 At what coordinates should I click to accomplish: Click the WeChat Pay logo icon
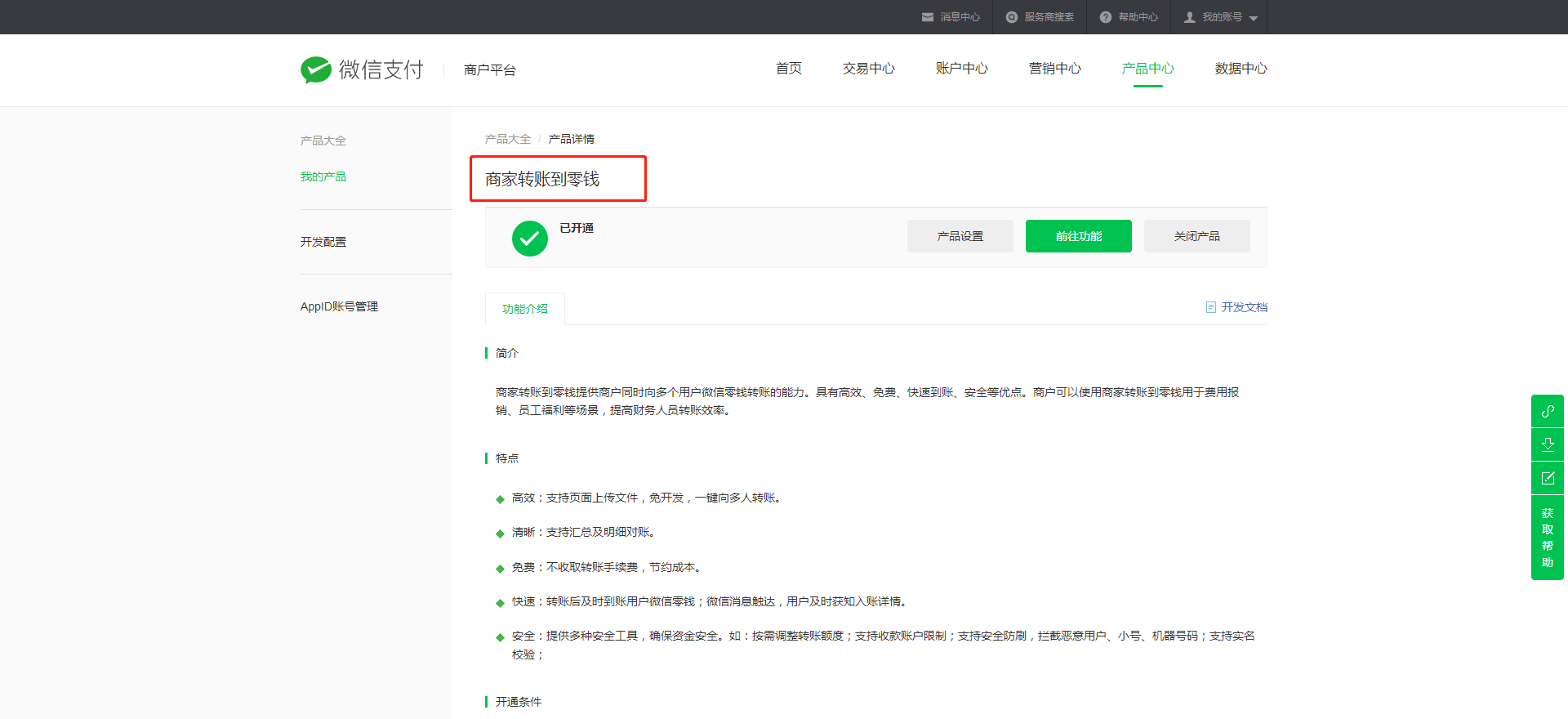point(315,69)
